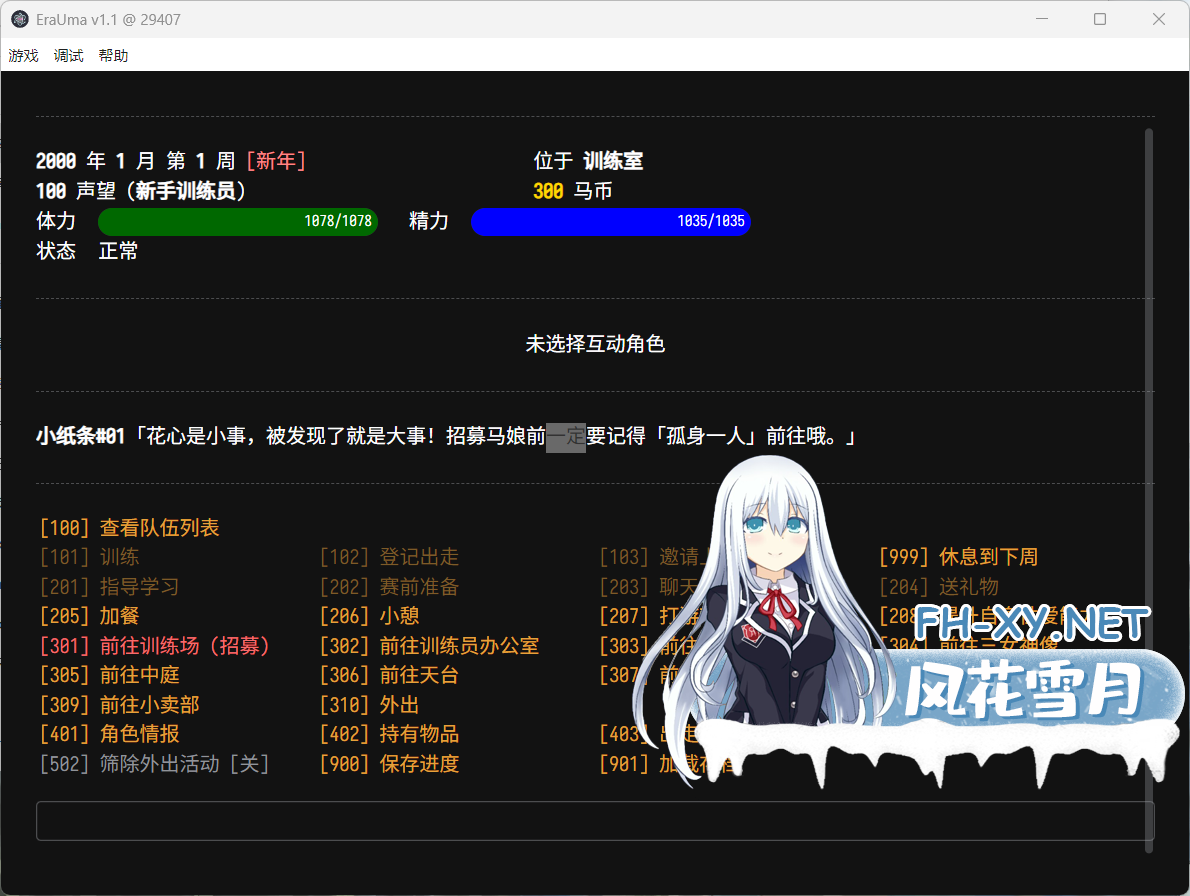The image size is (1190, 896).
Task: Go to [309] 前往小卖部
Action: click(x=119, y=705)
